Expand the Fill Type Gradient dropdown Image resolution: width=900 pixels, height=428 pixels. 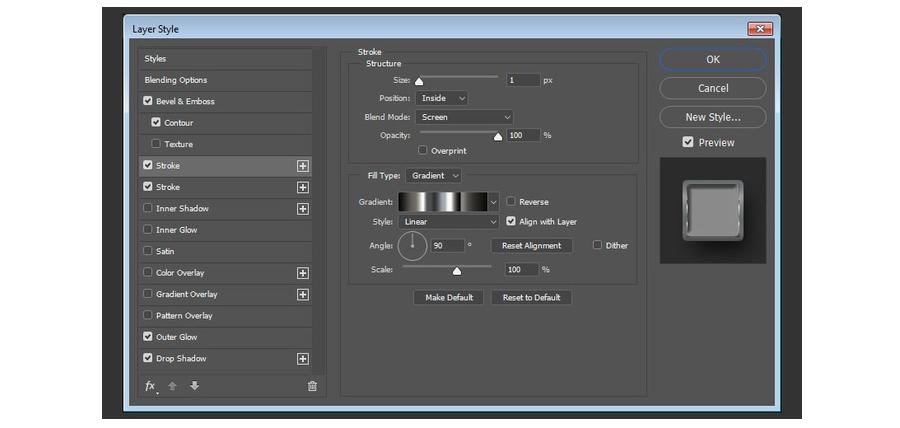(x=434, y=176)
